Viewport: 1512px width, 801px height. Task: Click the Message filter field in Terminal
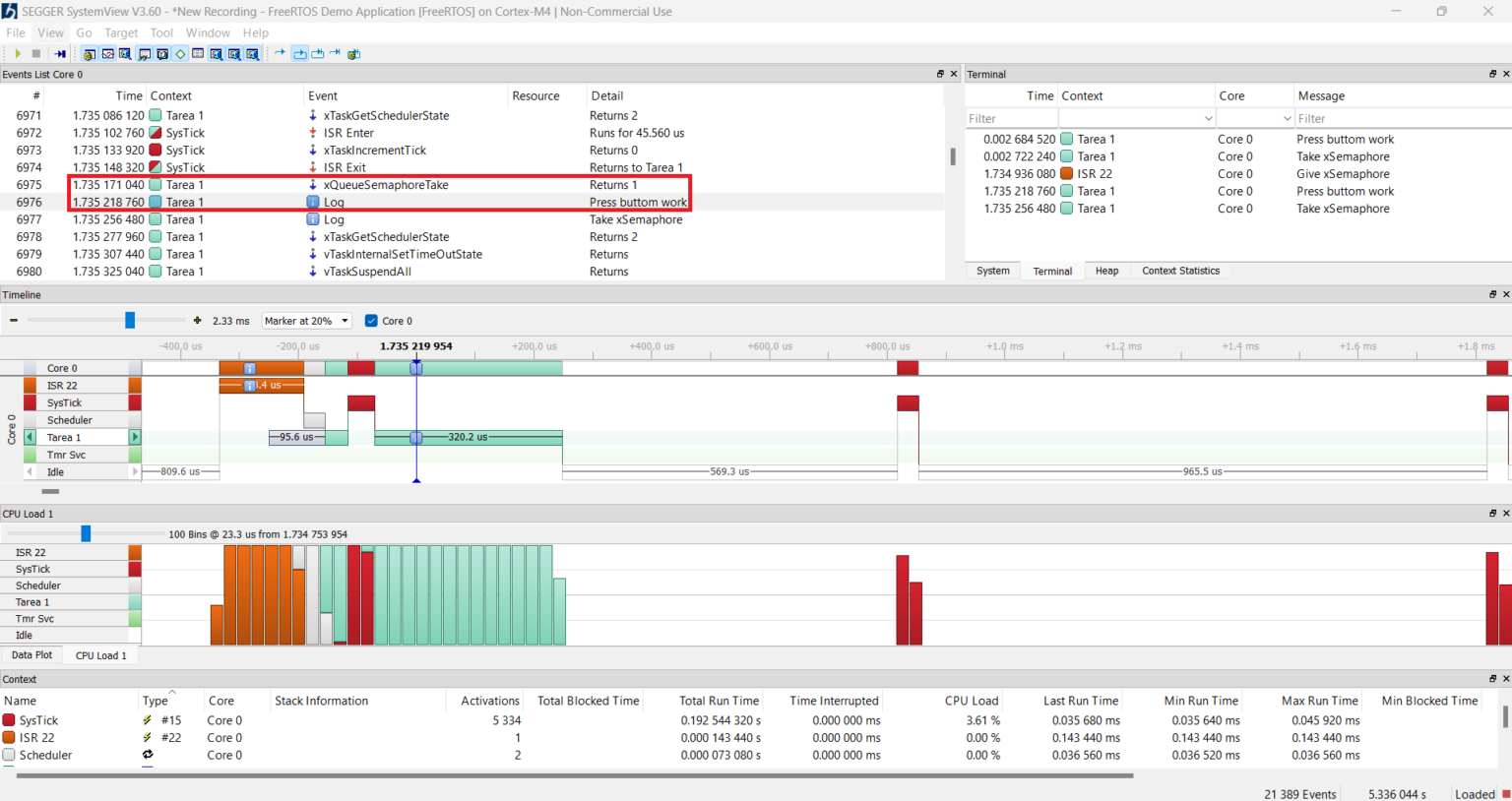pos(1402,119)
